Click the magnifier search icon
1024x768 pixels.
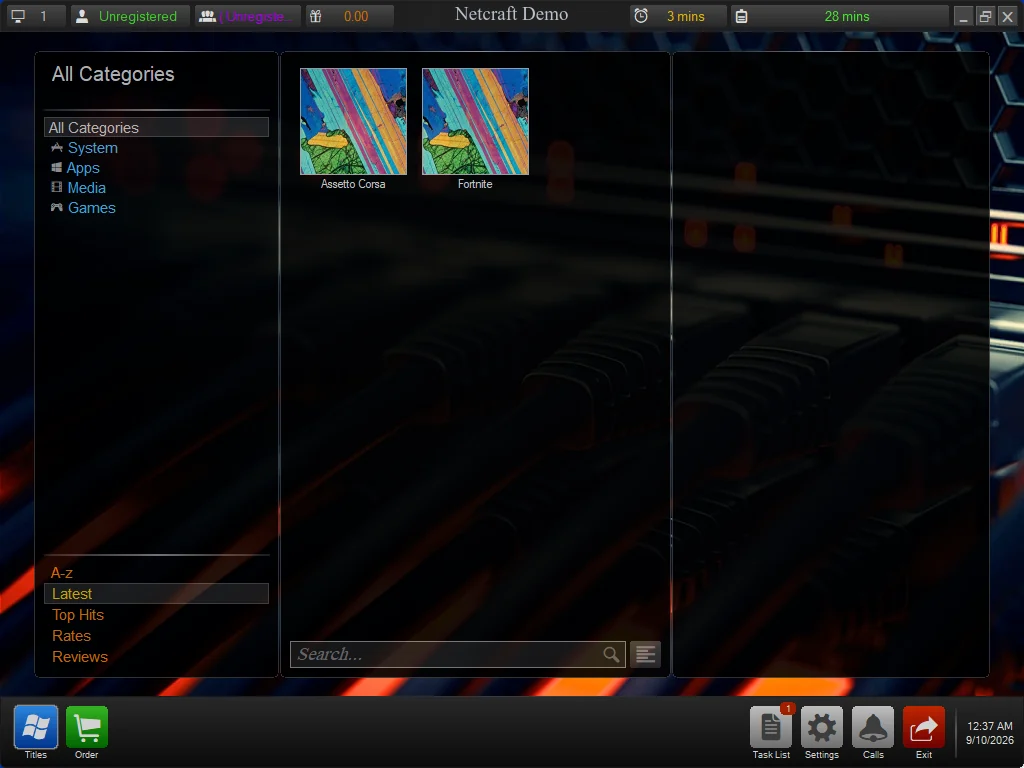(x=611, y=654)
